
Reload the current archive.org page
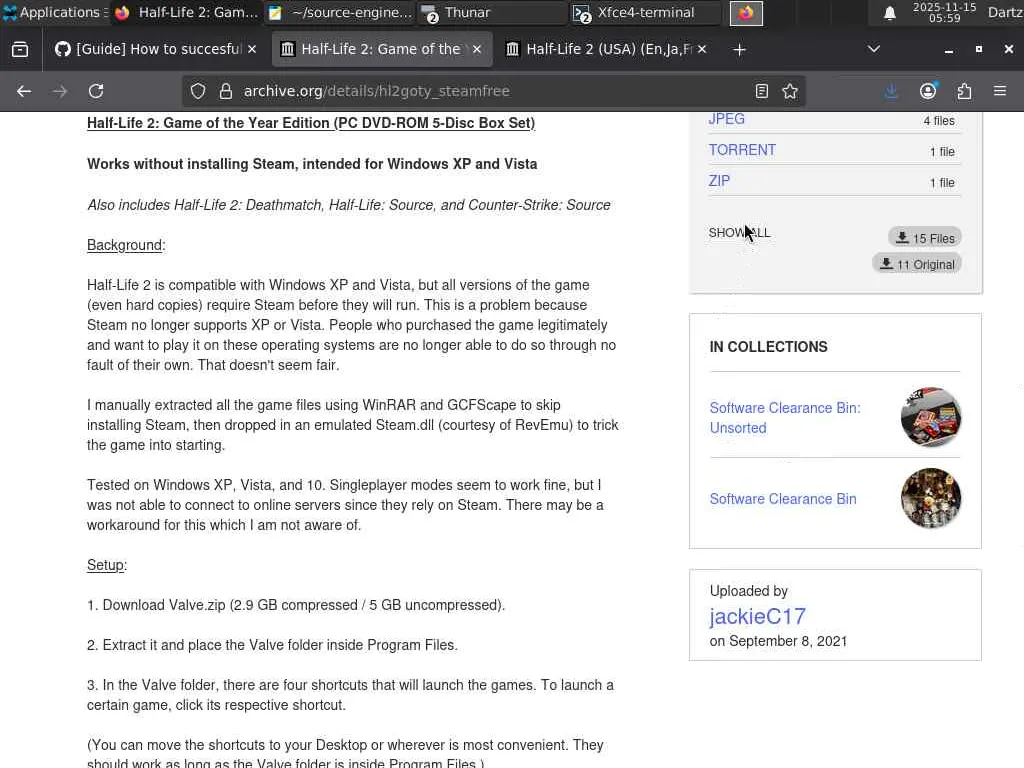coord(96,91)
